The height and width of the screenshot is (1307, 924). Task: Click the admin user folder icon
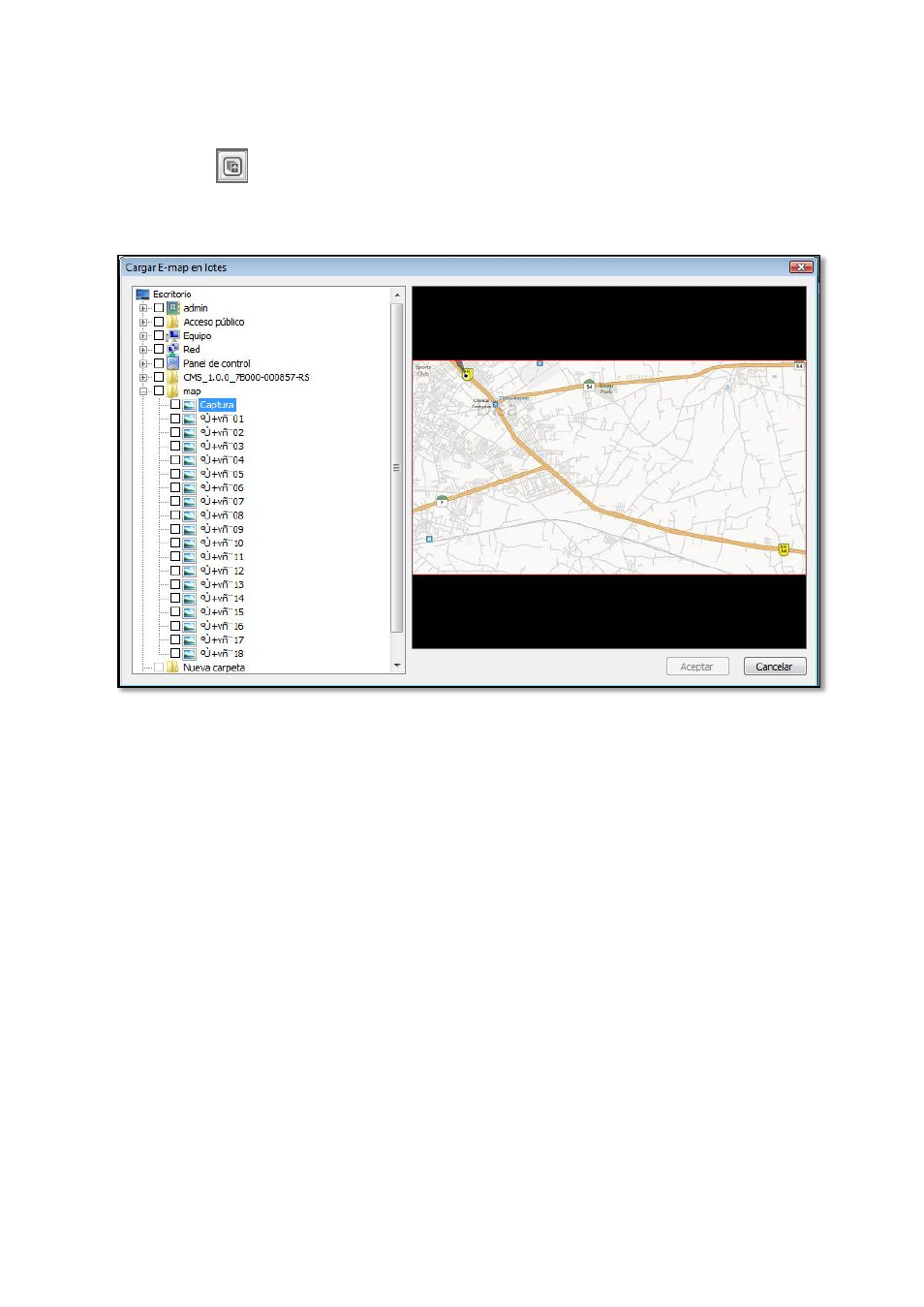click(173, 308)
